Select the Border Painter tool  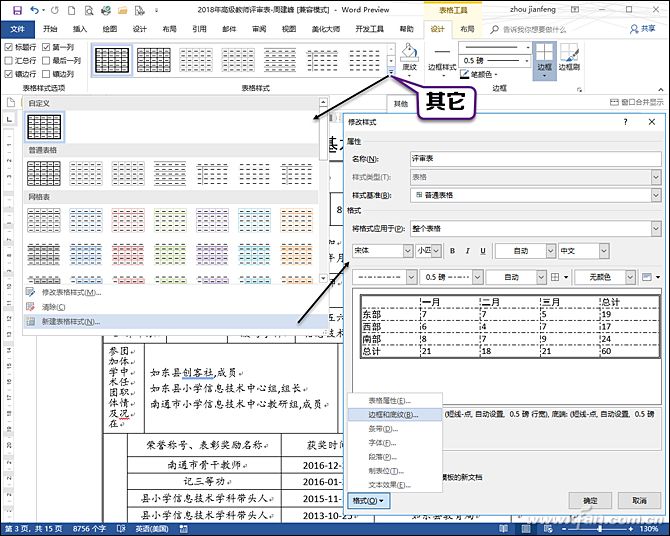tap(569, 57)
